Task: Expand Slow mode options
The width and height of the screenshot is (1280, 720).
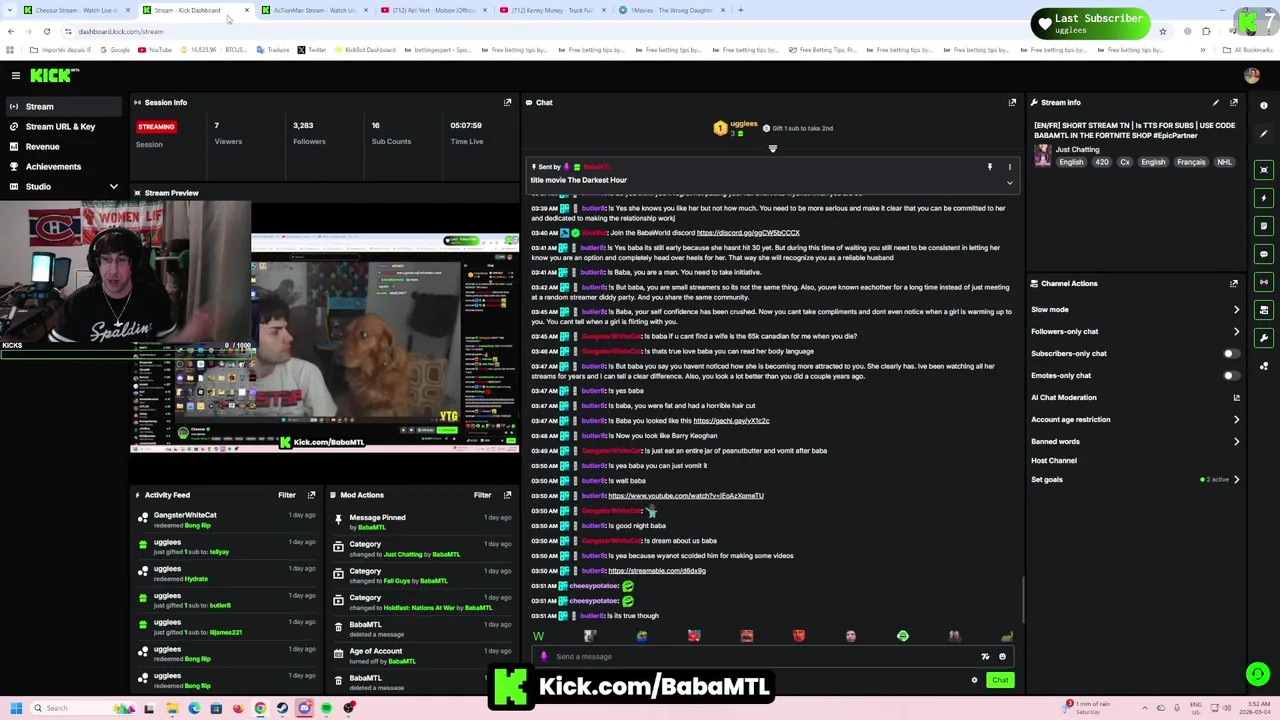Action: point(1236,310)
